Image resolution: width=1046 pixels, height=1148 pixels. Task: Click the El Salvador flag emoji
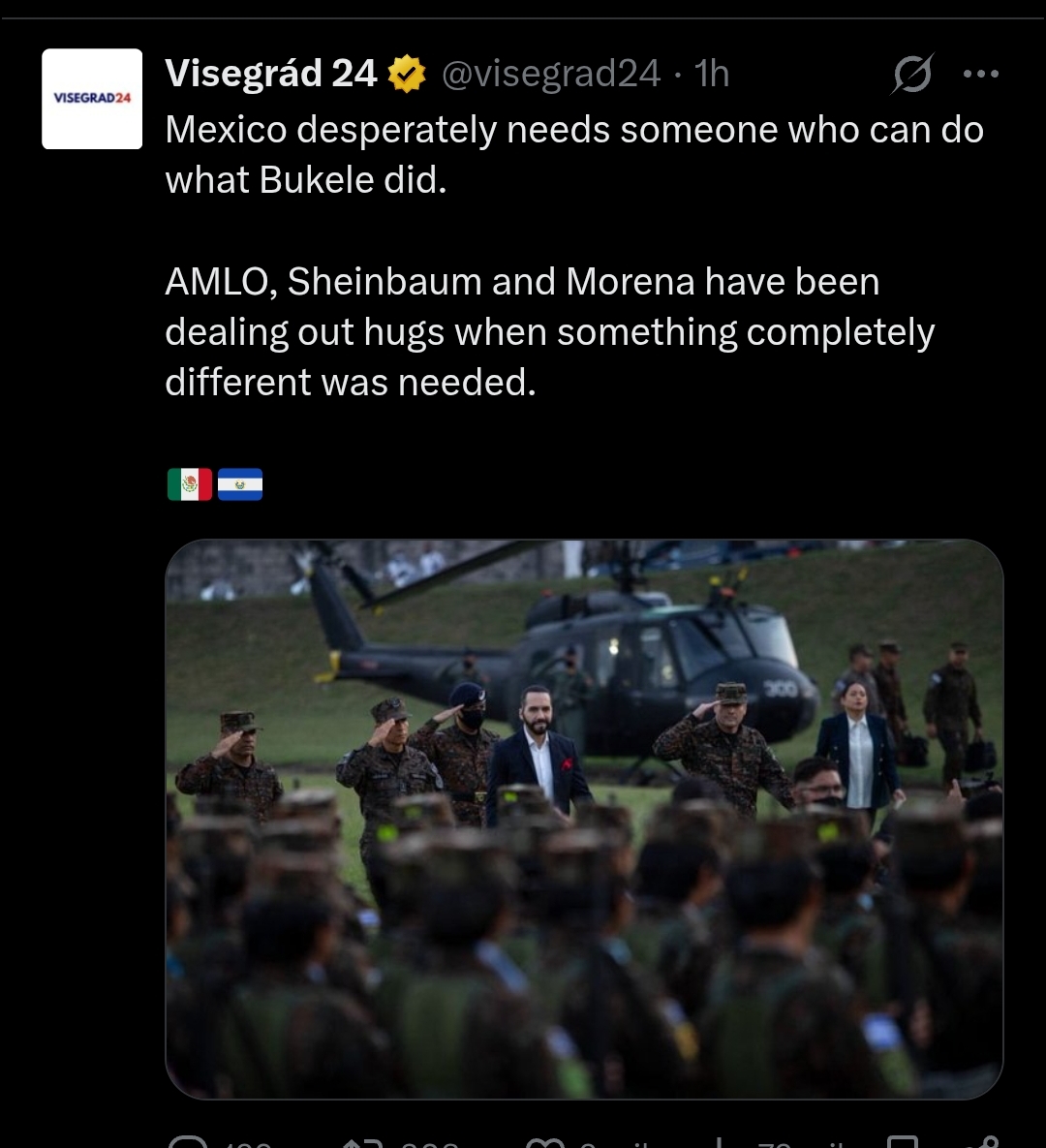click(x=240, y=484)
